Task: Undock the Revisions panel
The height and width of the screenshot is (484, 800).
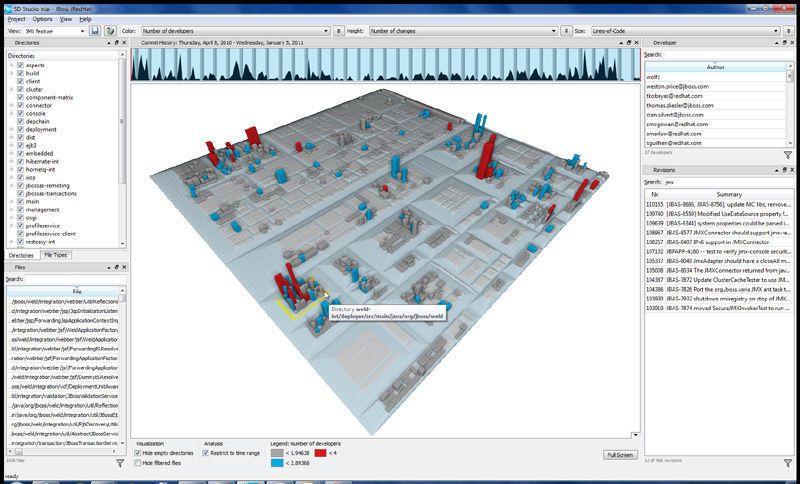Action: pyautogui.click(x=784, y=170)
